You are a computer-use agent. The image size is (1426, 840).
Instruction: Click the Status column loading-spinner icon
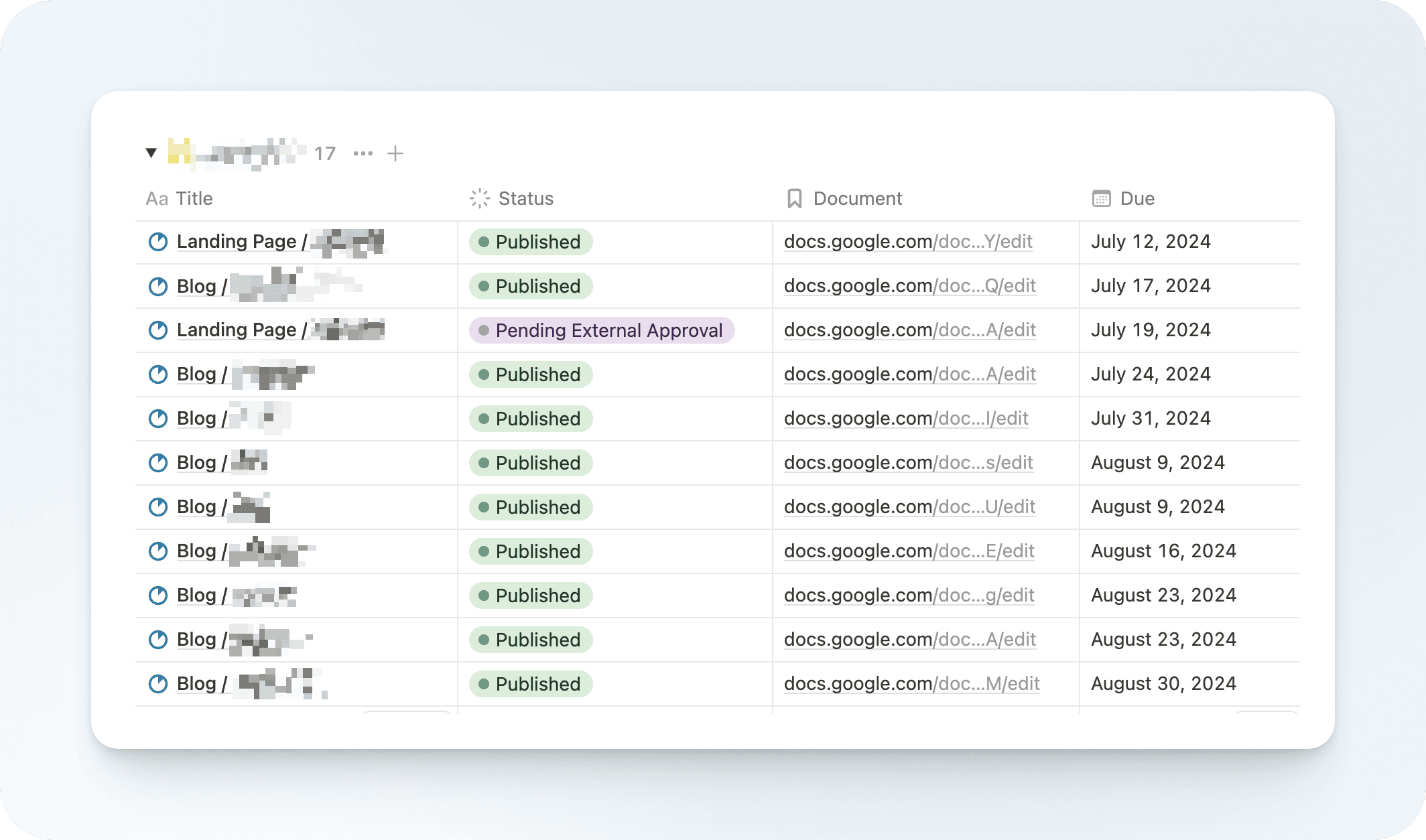[x=480, y=198]
